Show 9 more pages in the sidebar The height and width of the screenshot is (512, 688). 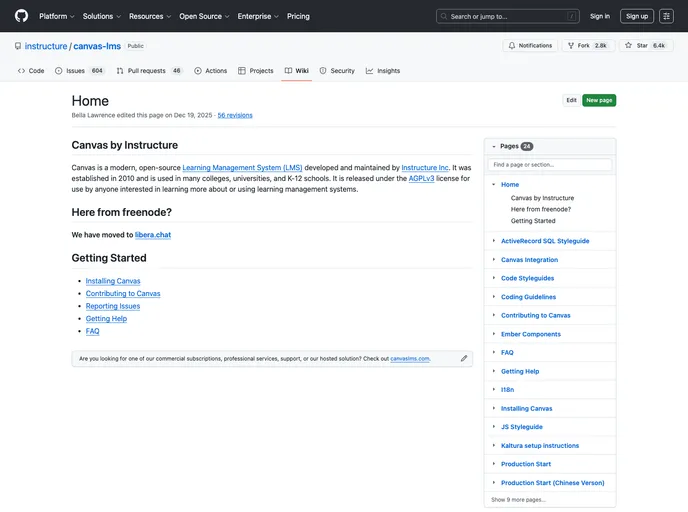pos(518,500)
